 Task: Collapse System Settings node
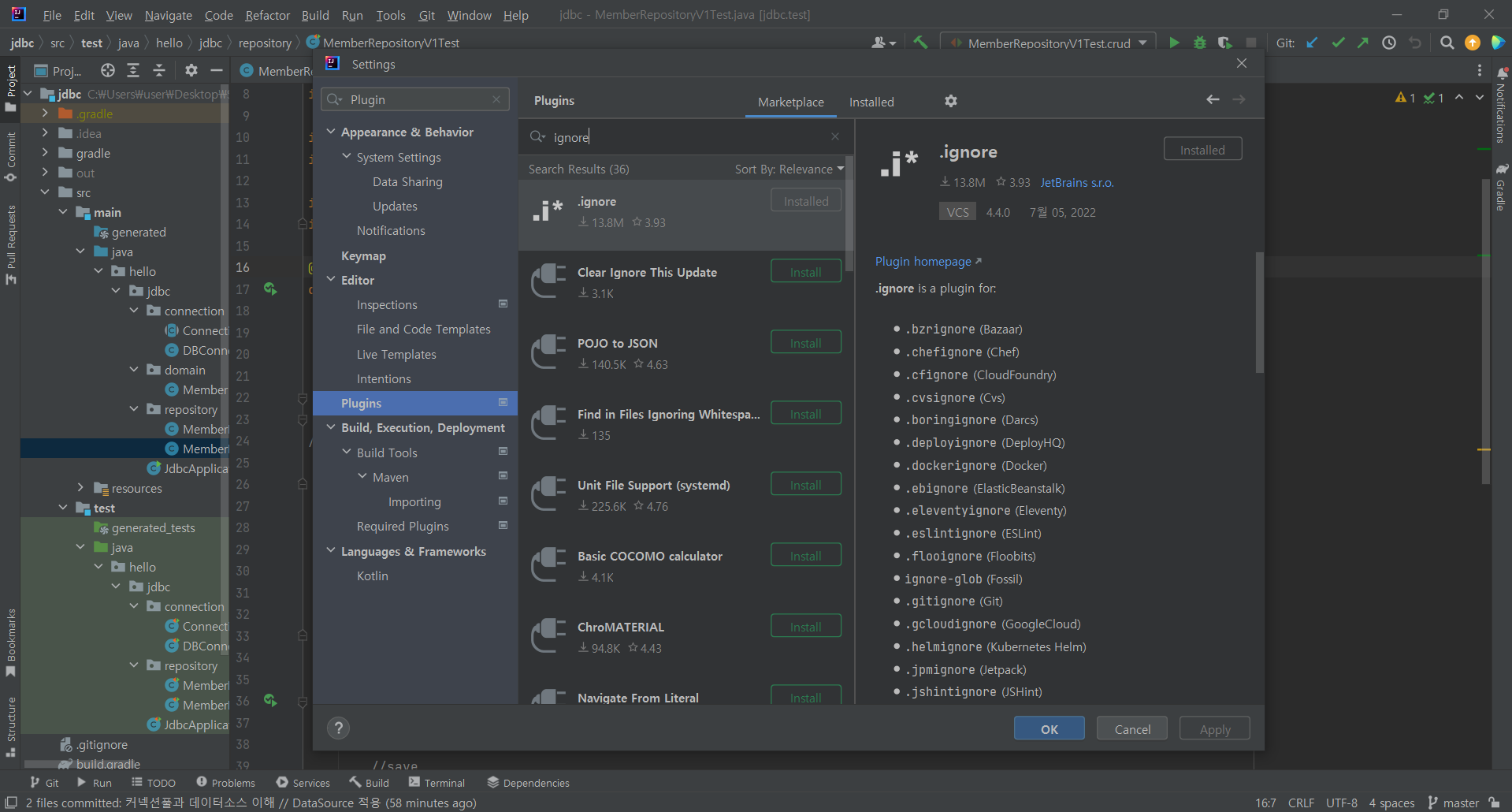(x=347, y=157)
